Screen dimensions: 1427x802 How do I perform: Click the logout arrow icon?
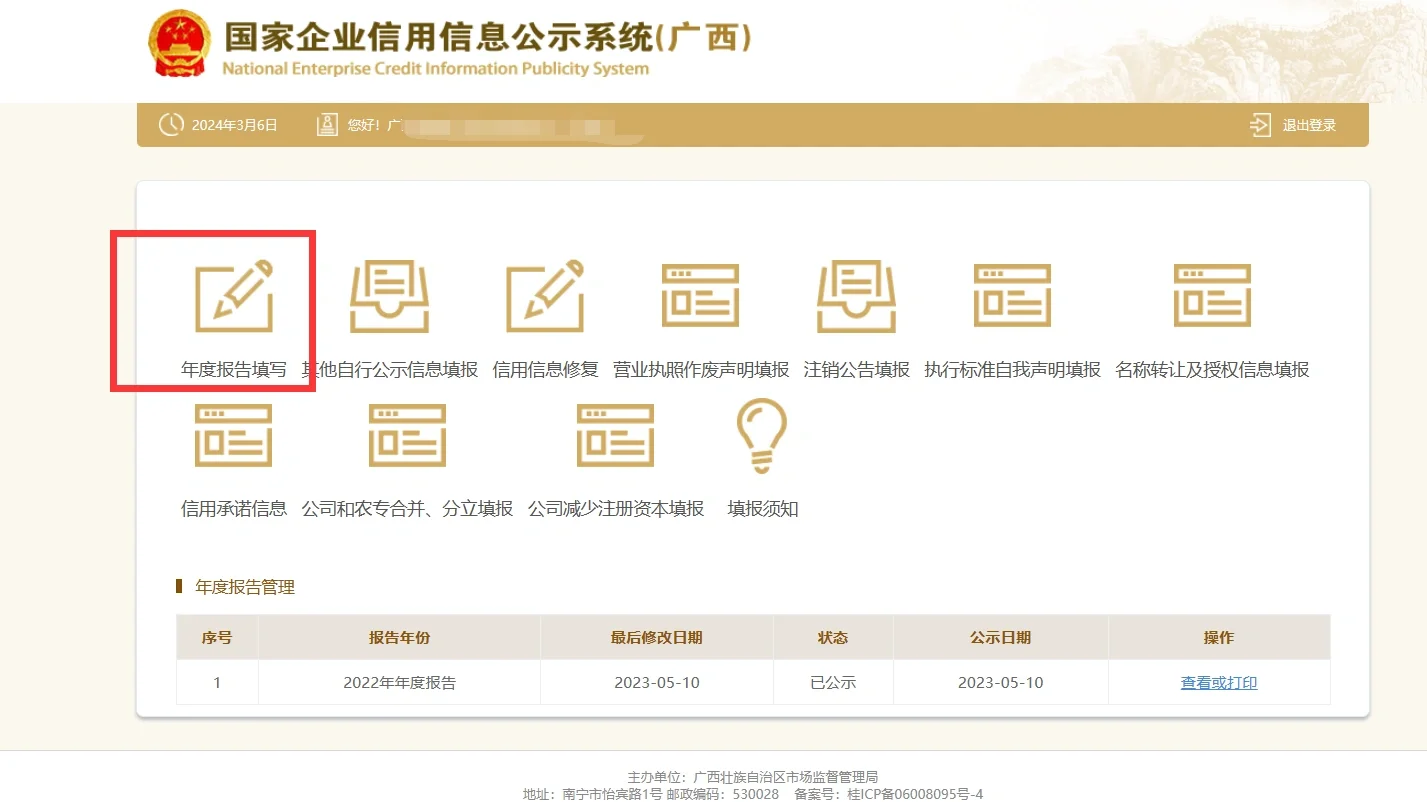[x=1260, y=125]
